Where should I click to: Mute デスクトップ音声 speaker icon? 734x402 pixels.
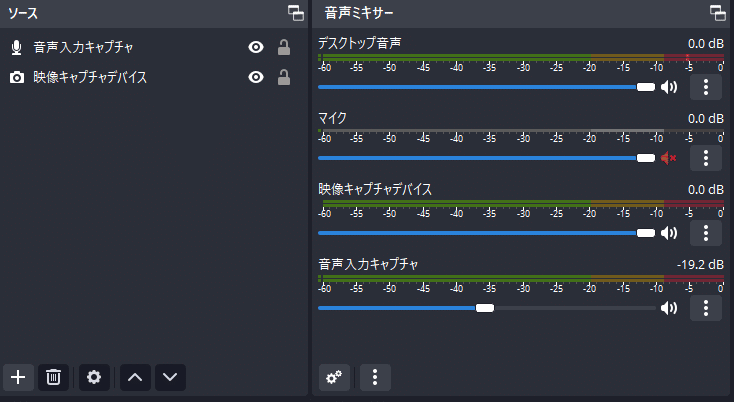[669, 87]
